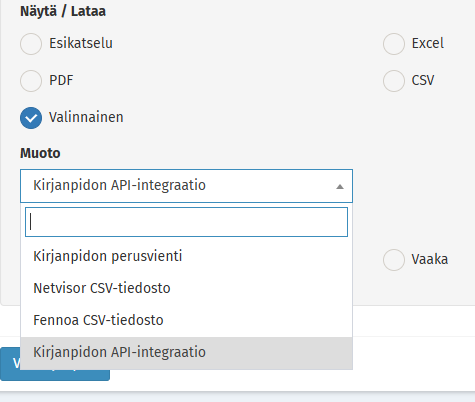Viewport: 475px width, 402px height.
Task: Select the CSV radio button circle
Action: tap(394, 81)
